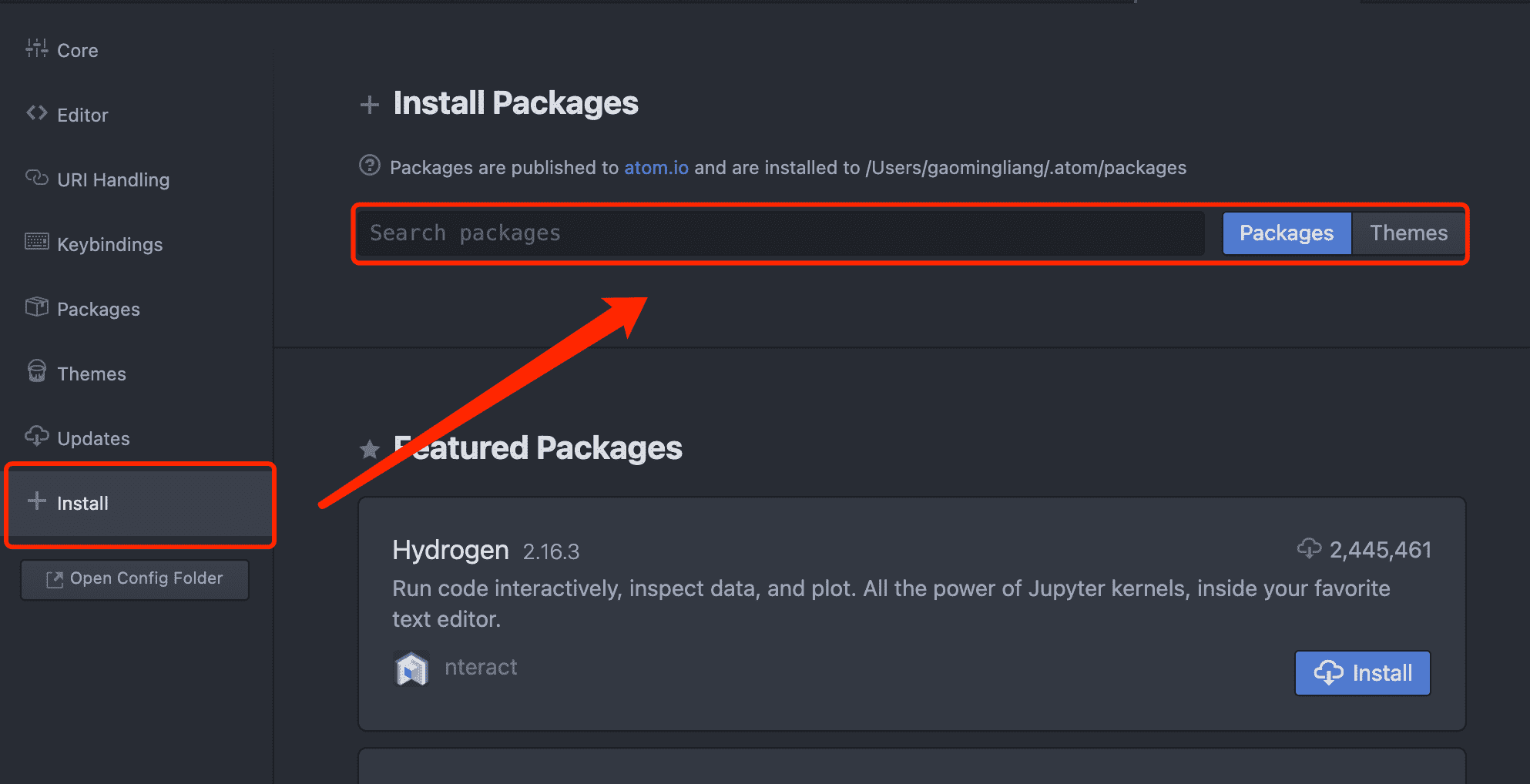The image size is (1530, 784).
Task: Click the Core settings sliders icon
Action: pyautogui.click(x=36, y=49)
